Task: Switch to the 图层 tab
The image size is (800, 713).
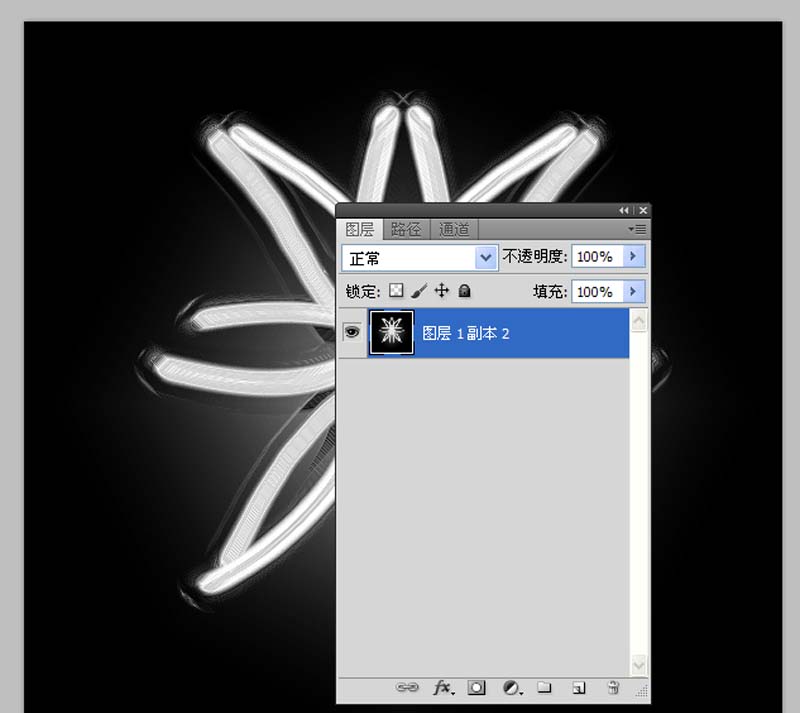Action: click(x=360, y=230)
